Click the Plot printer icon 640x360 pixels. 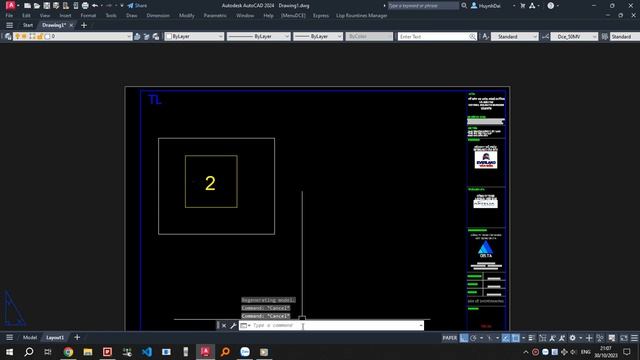coord(85,6)
